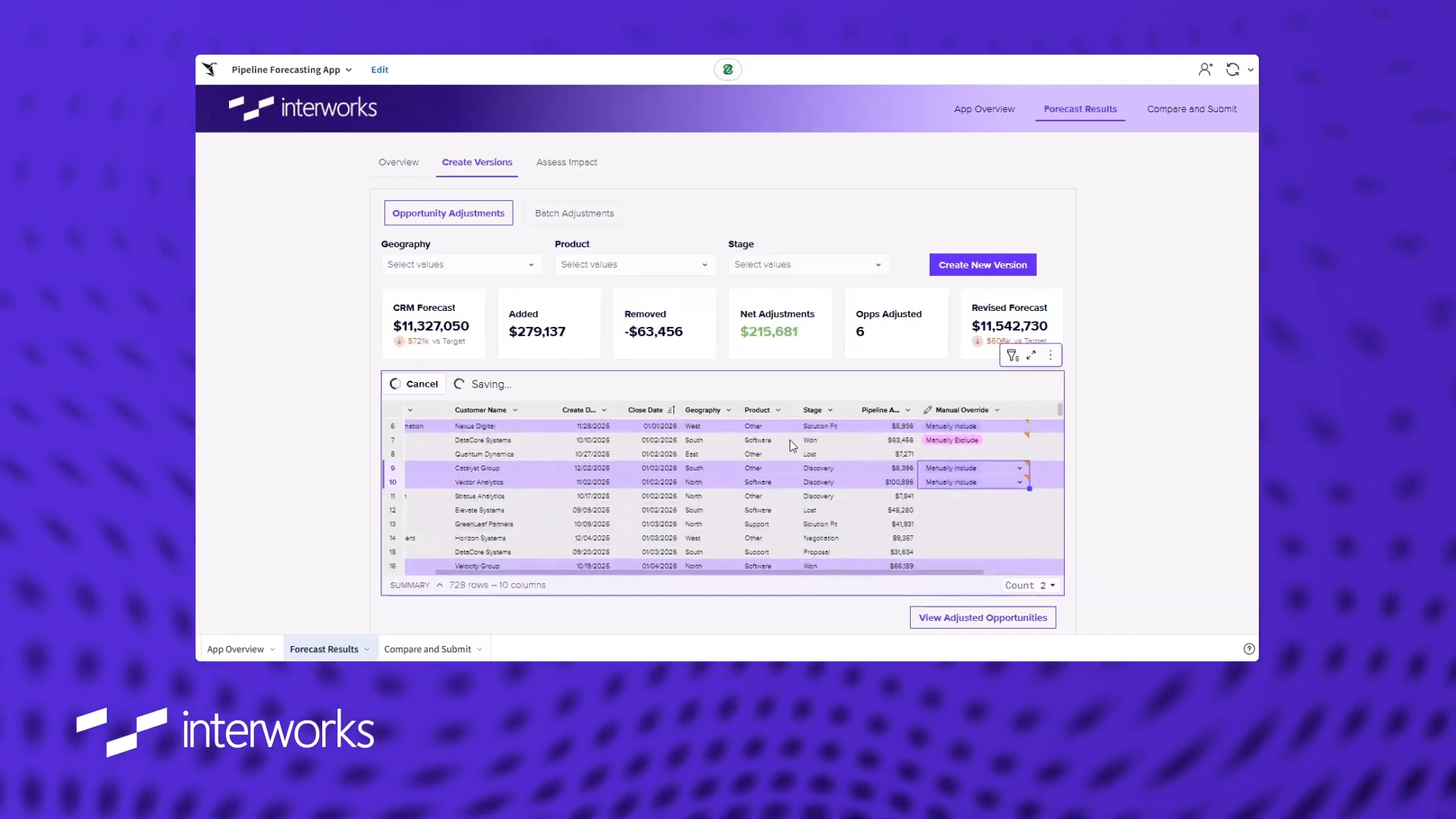Click the $100,896 pipeline amount cell

899,482
